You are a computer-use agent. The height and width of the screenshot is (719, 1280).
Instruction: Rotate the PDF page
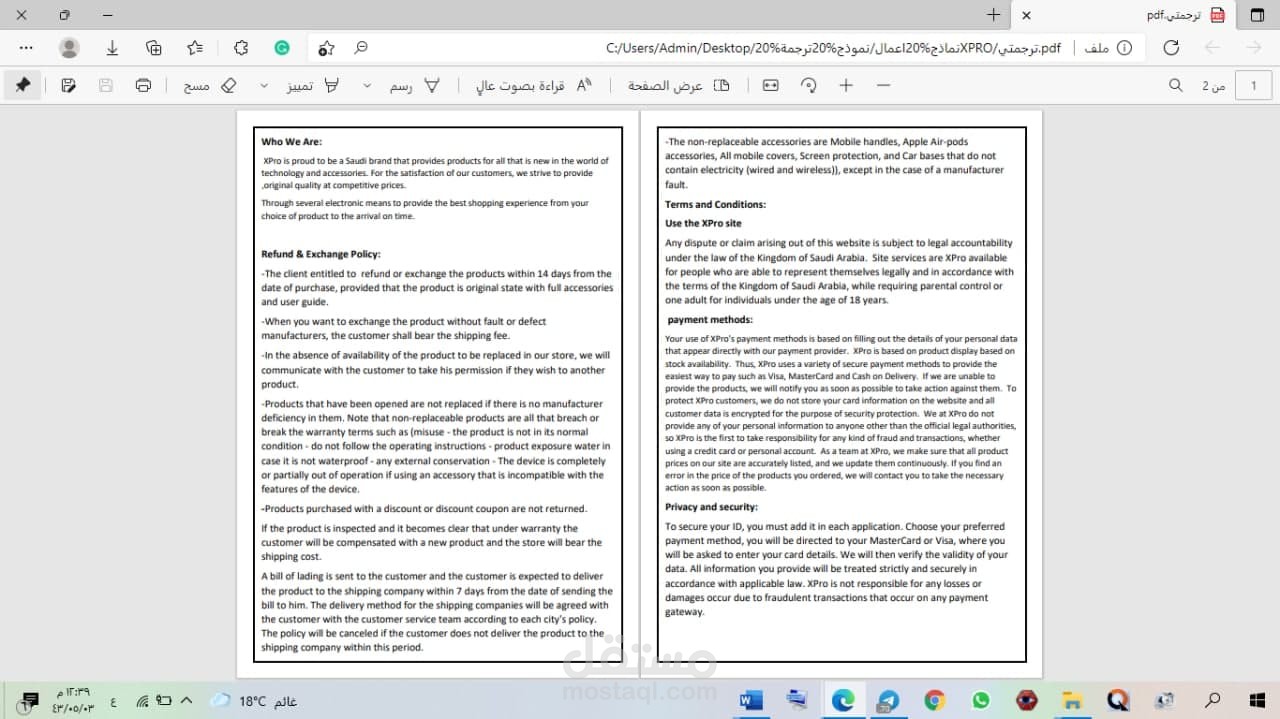point(808,86)
